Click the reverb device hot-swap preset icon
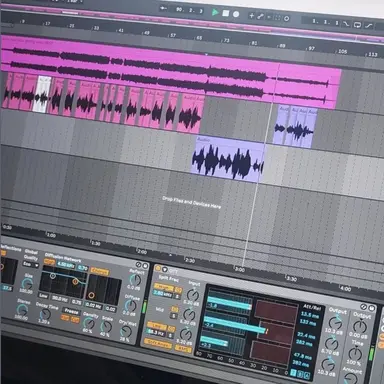 point(139,265)
